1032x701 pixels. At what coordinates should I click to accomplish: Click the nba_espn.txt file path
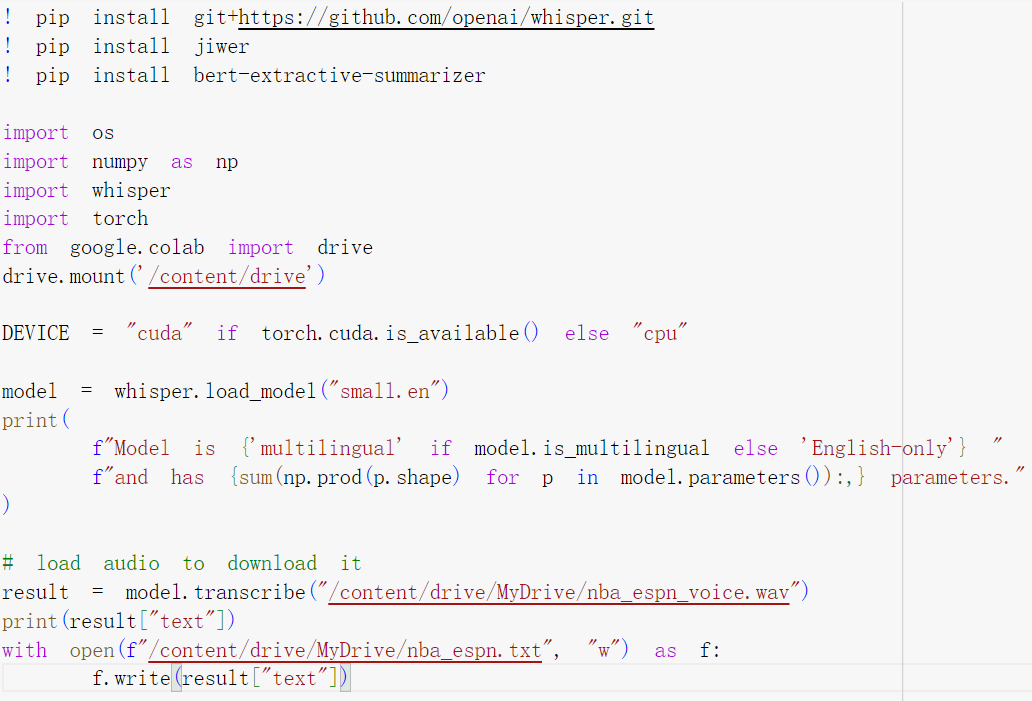[345, 650]
